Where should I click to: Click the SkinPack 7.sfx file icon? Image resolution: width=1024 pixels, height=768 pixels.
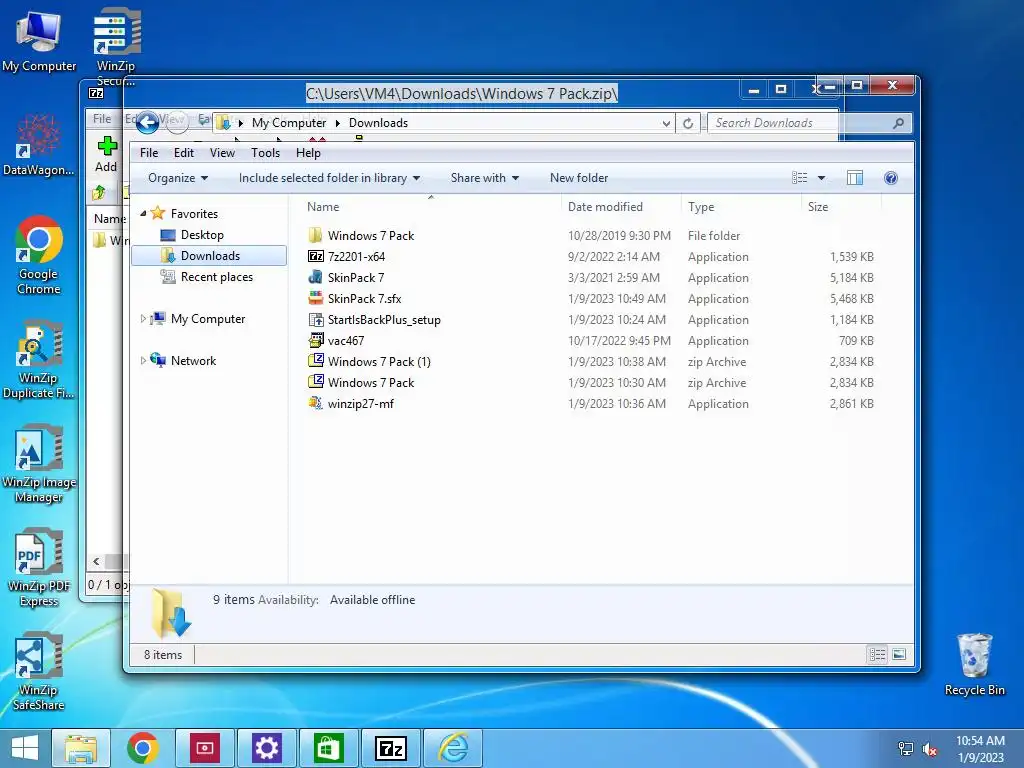[315, 298]
